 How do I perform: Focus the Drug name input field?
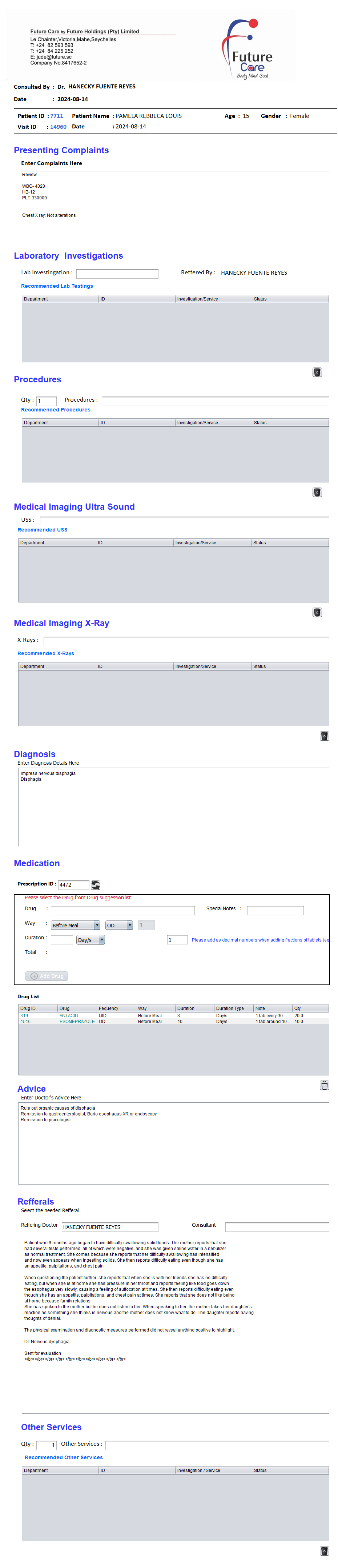122,910
